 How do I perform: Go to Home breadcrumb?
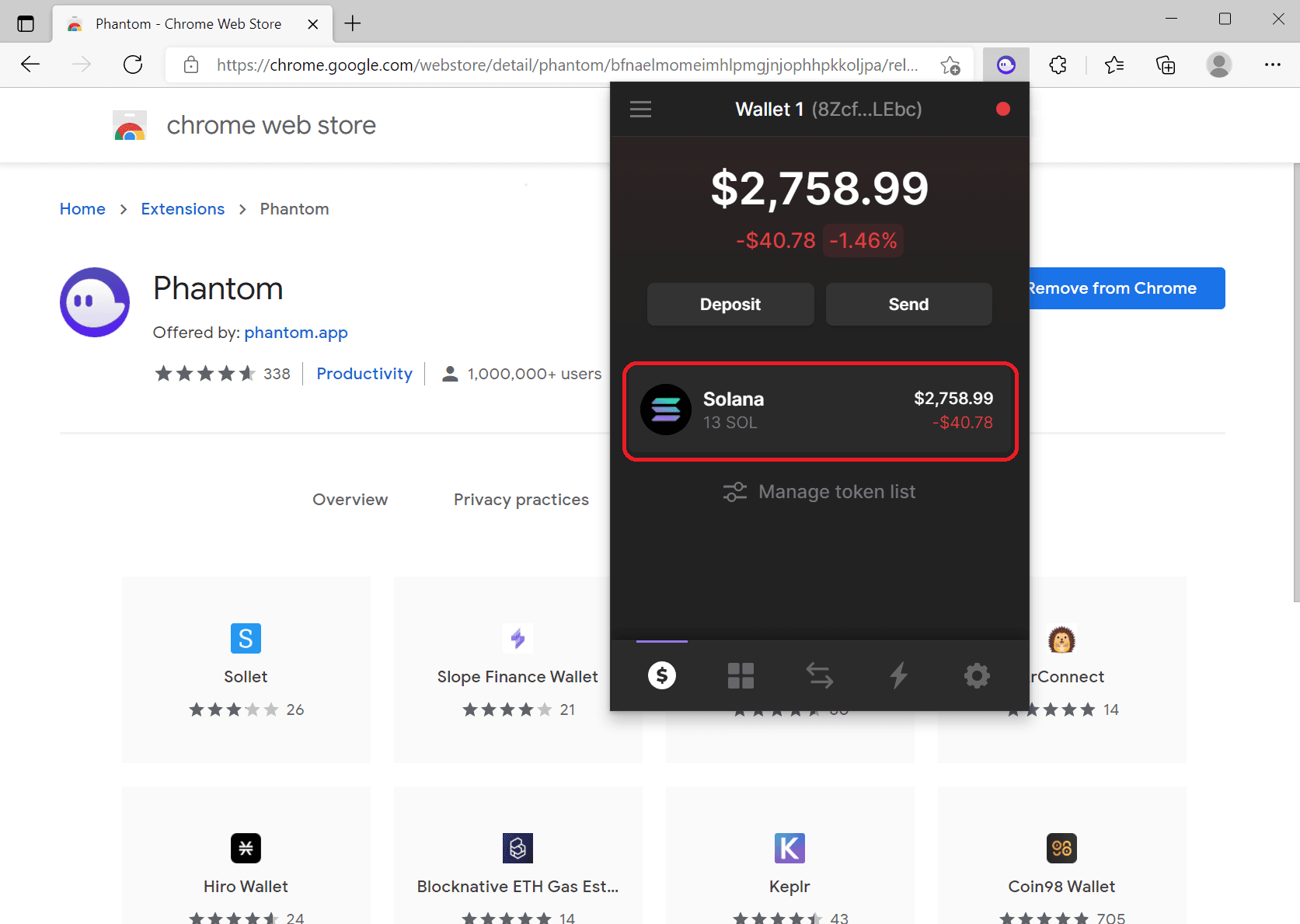click(82, 209)
